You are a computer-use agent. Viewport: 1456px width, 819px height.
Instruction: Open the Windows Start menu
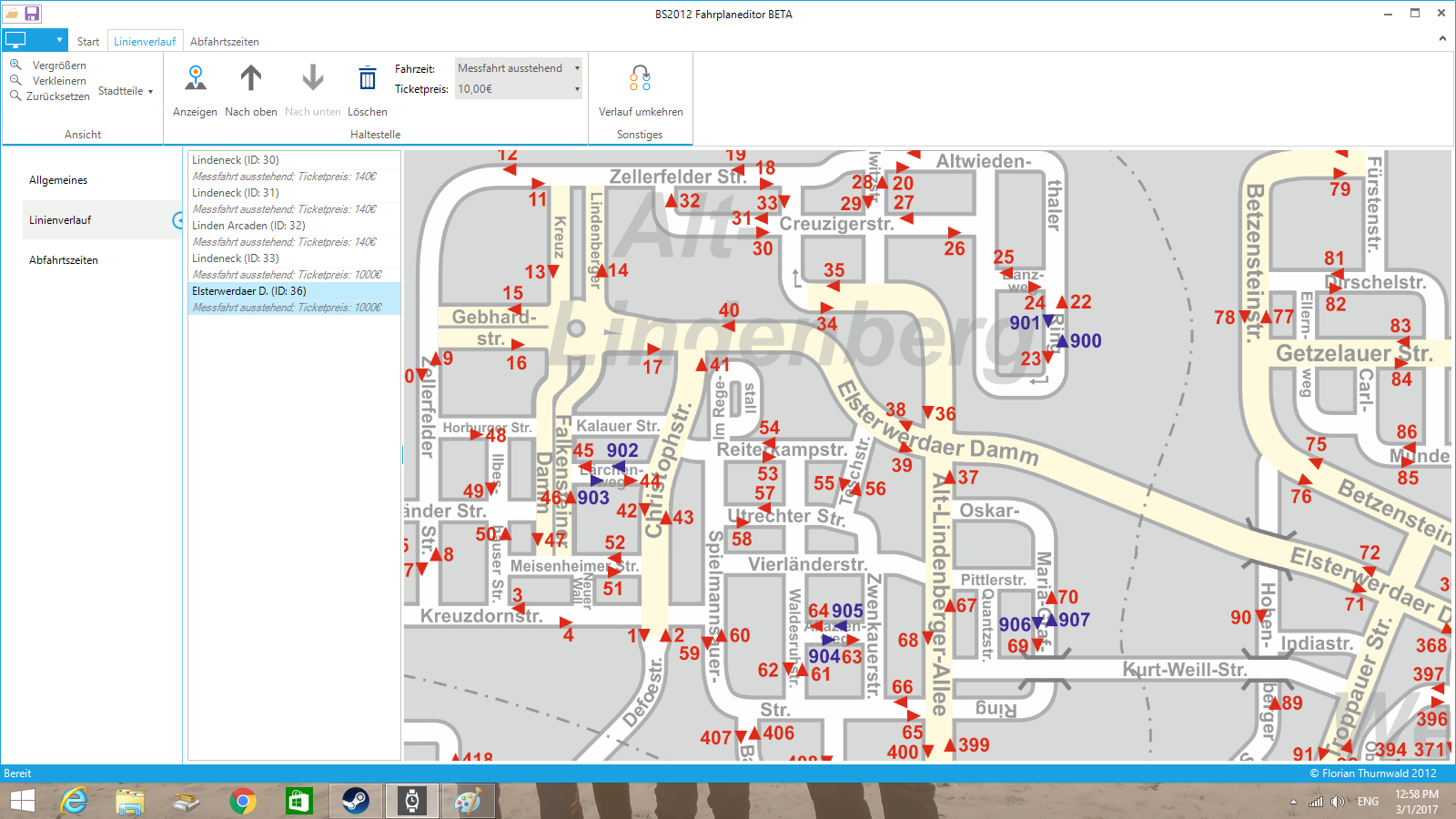23,801
